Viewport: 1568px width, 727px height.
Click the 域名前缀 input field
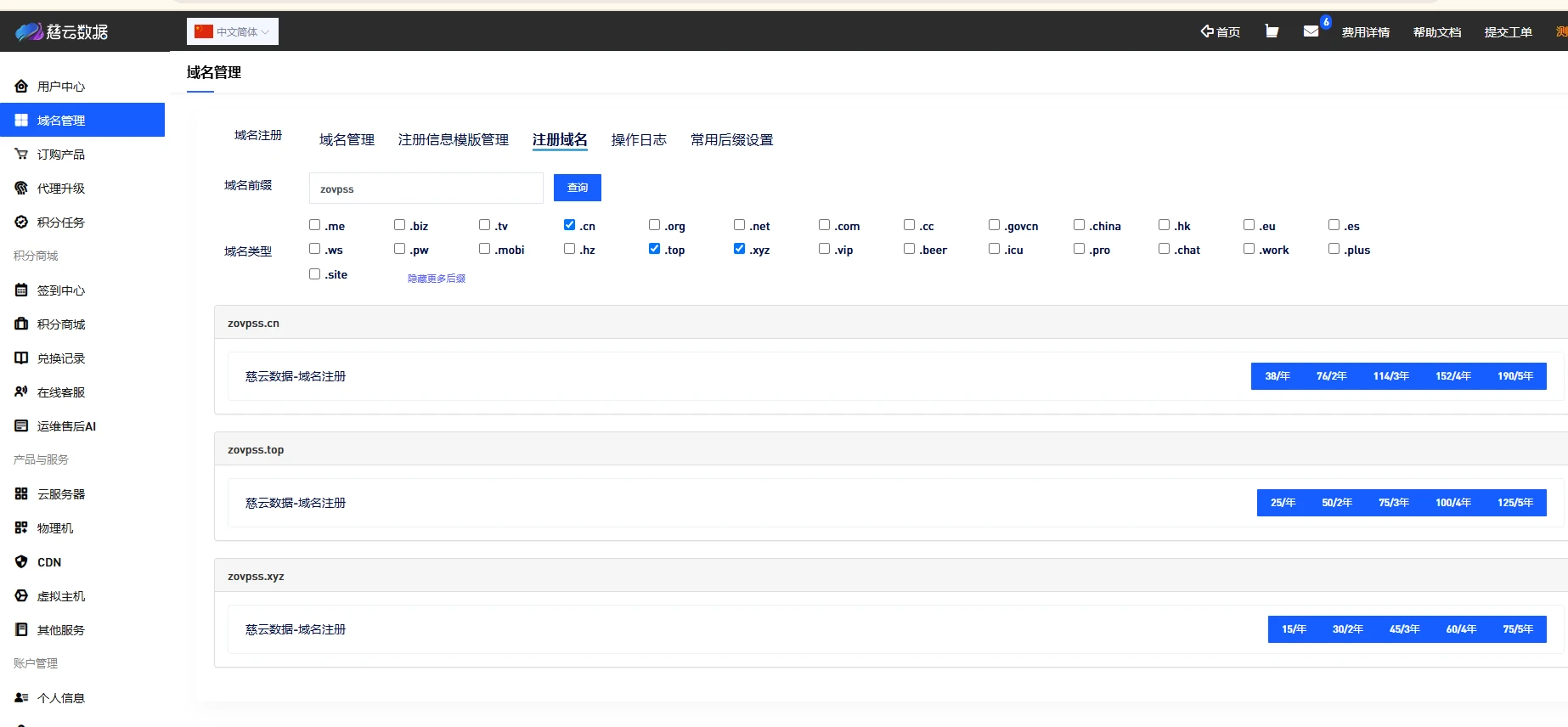tap(426, 189)
